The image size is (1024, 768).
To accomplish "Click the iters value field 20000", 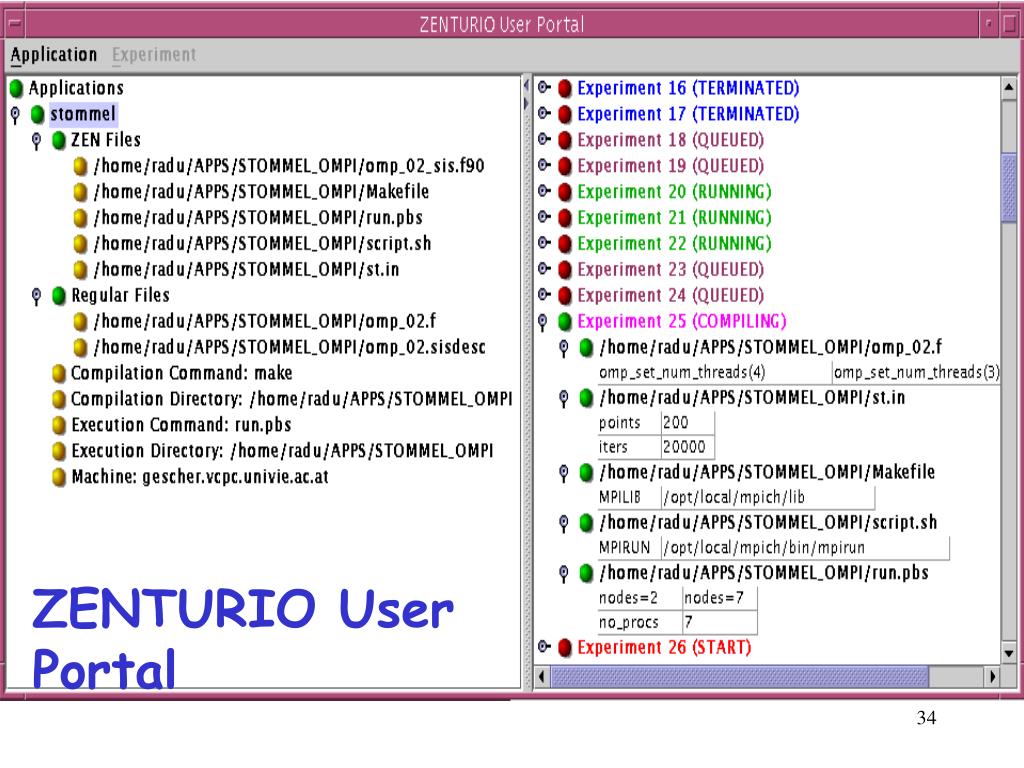I will coord(687,447).
